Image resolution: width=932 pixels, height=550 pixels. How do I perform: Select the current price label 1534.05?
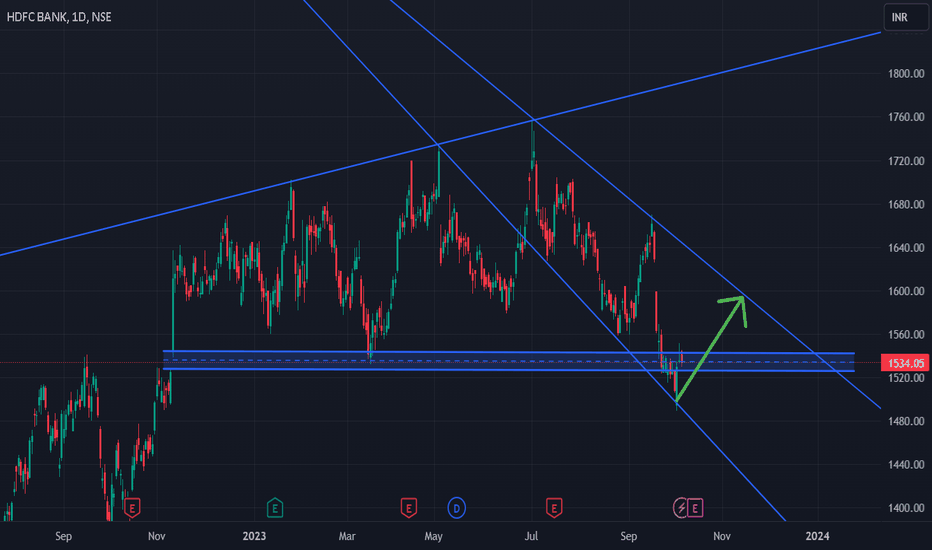[x=906, y=363]
